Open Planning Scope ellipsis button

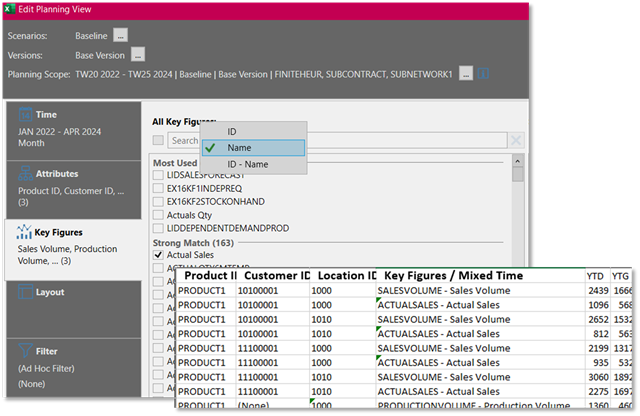(x=466, y=74)
